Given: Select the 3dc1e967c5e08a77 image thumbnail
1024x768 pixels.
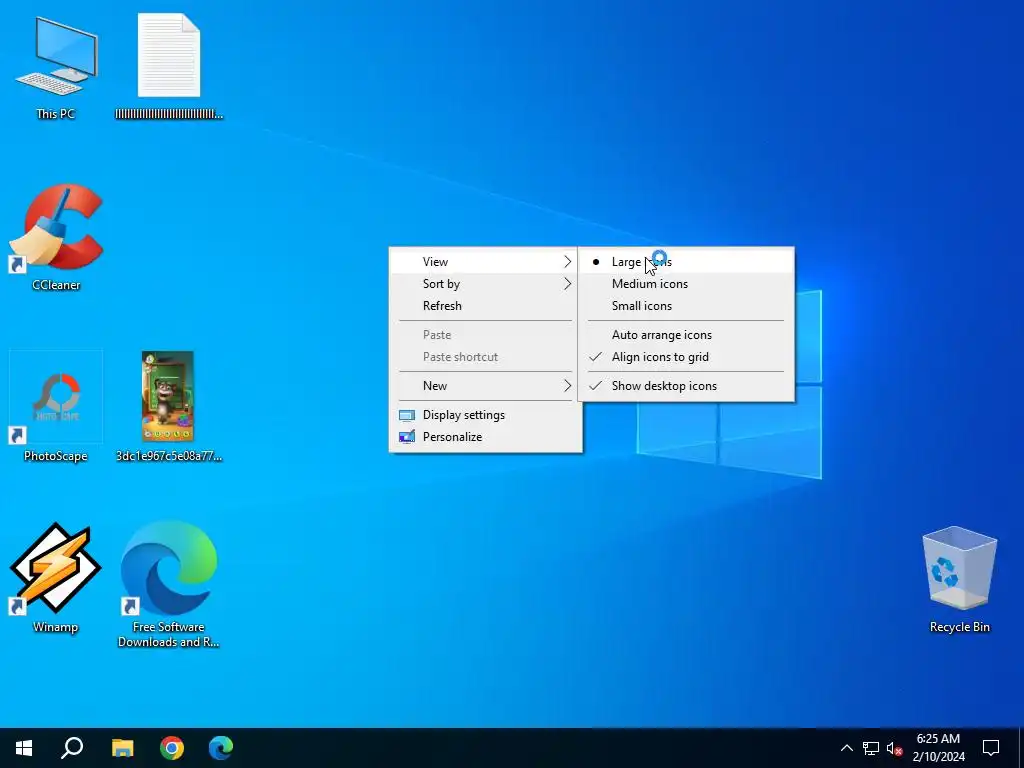Looking at the screenshot, I should pos(168,396).
